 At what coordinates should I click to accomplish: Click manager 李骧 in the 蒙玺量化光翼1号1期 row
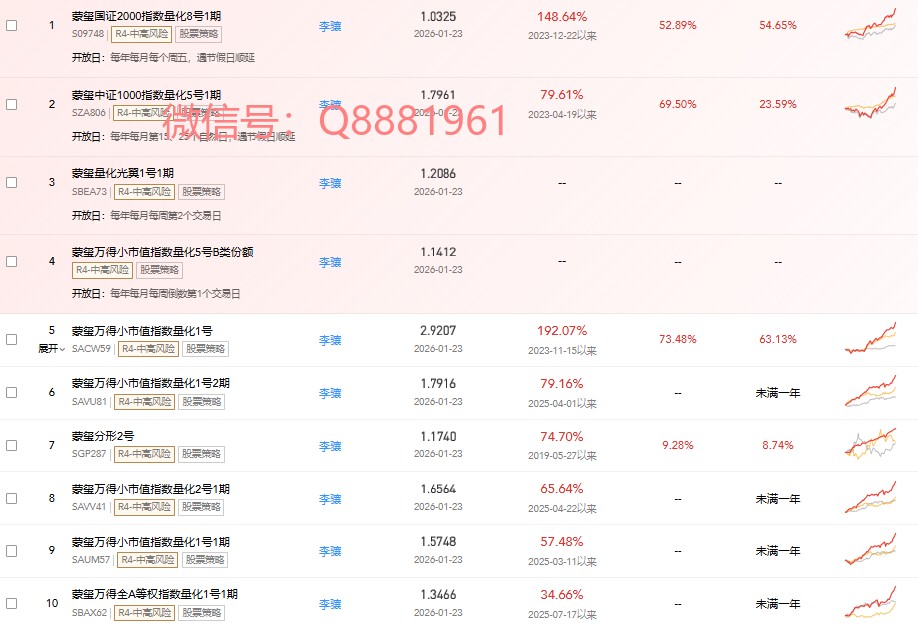[330, 183]
